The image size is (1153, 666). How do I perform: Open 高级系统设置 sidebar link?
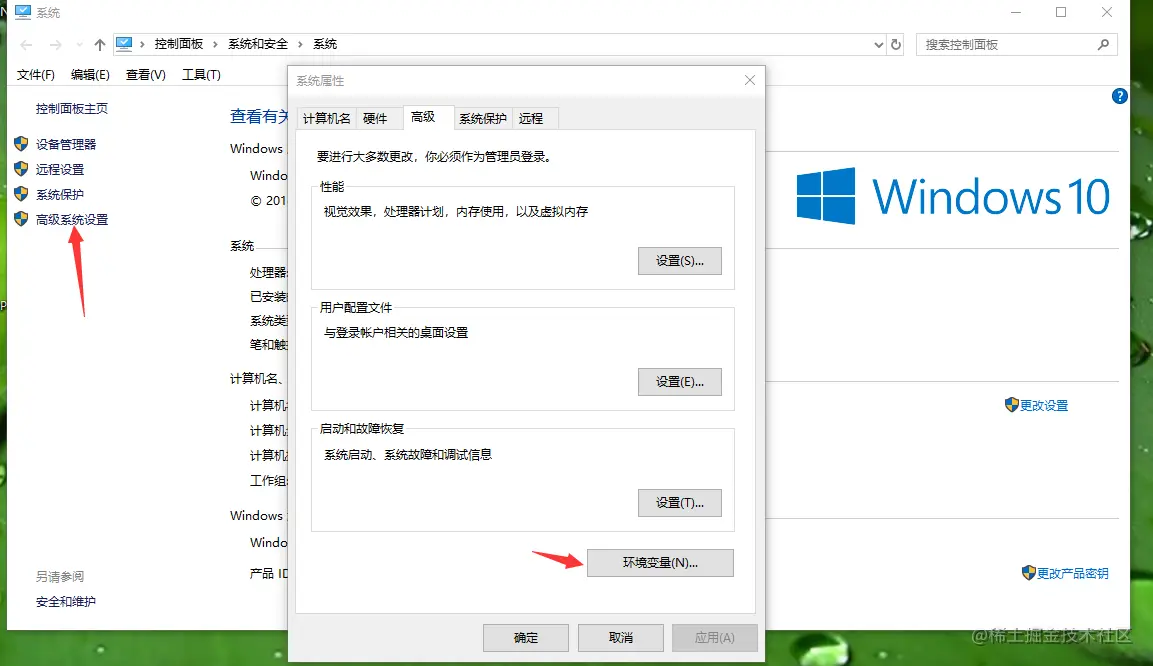pos(72,219)
